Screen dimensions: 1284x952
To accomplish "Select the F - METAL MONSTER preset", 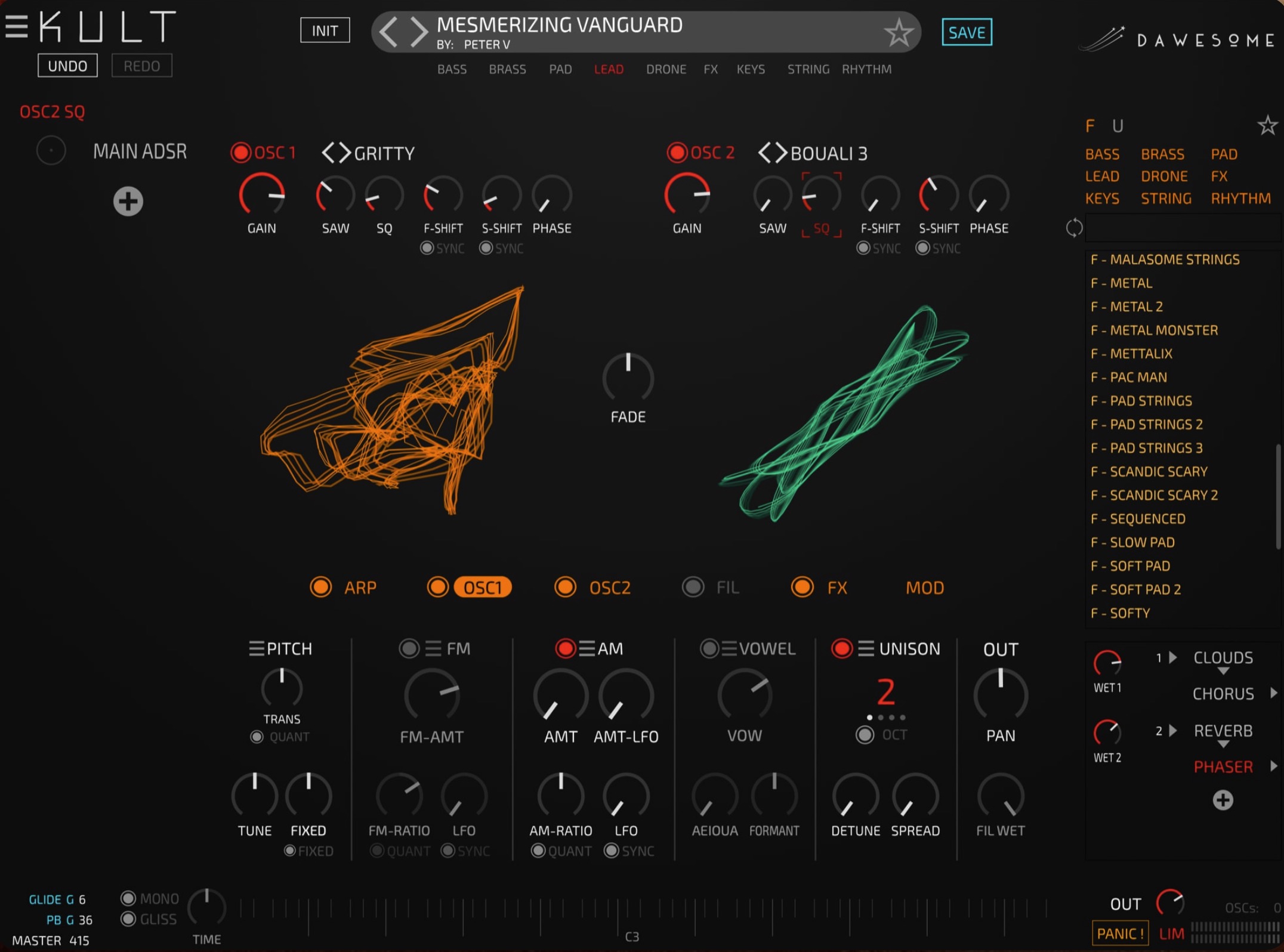I will 1155,330.
